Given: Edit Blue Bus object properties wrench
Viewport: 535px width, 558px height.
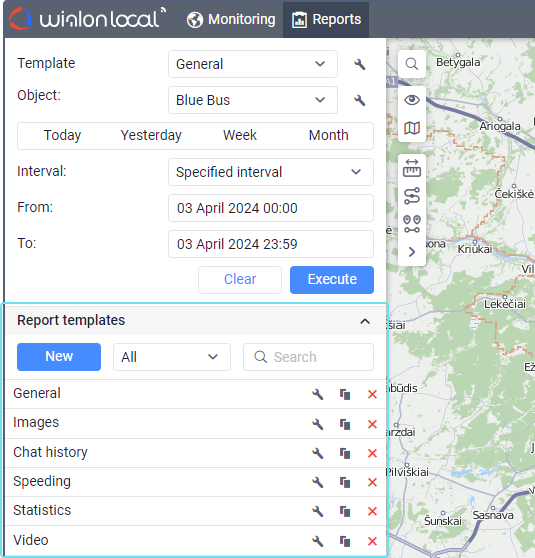Looking at the screenshot, I should point(360,100).
